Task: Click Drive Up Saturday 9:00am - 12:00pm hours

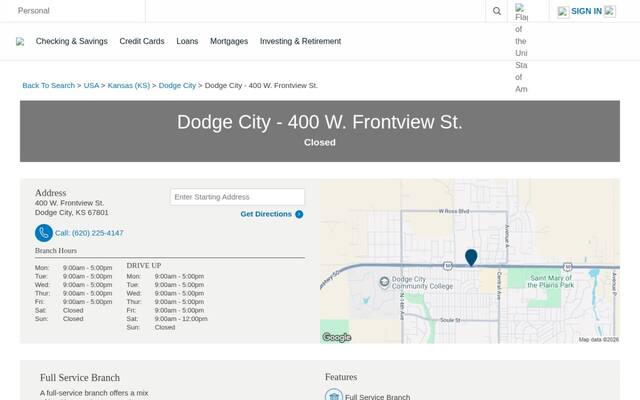Action: 181,319
